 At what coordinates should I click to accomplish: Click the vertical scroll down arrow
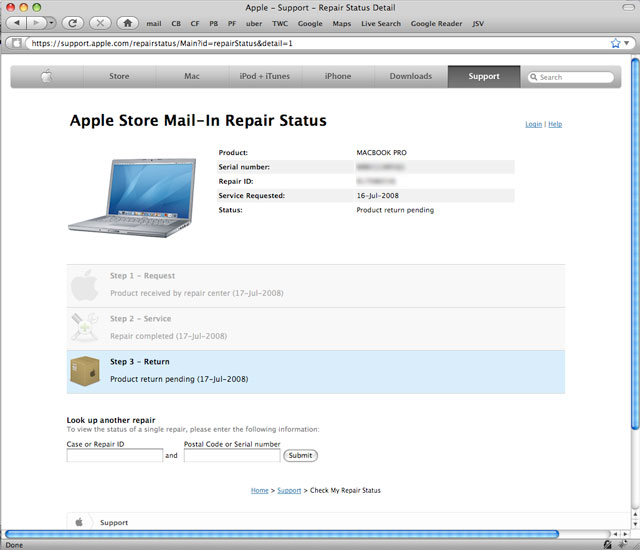(x=635, y=524)
